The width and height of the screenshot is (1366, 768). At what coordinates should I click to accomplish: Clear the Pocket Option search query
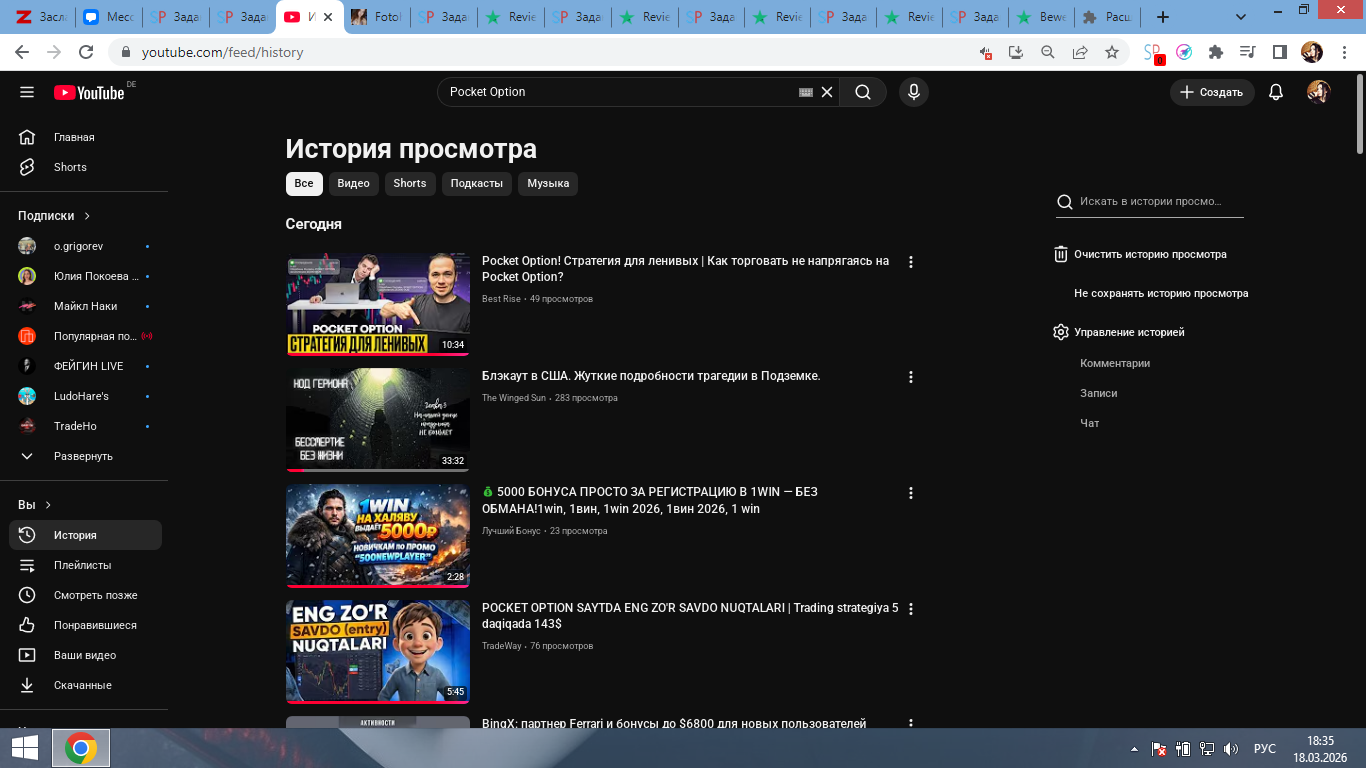(x=827, y=92)
